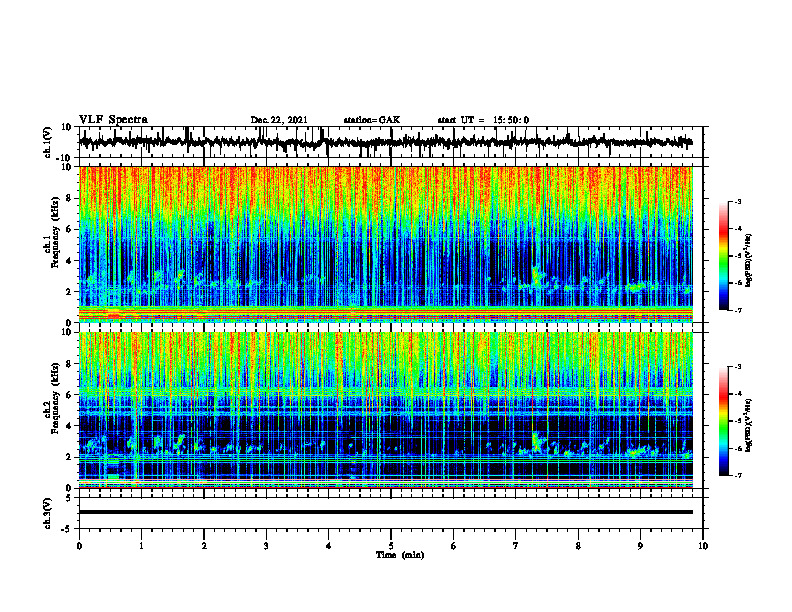Click time axis tick label "2"
792x612 pixels.
coord(204,546)
